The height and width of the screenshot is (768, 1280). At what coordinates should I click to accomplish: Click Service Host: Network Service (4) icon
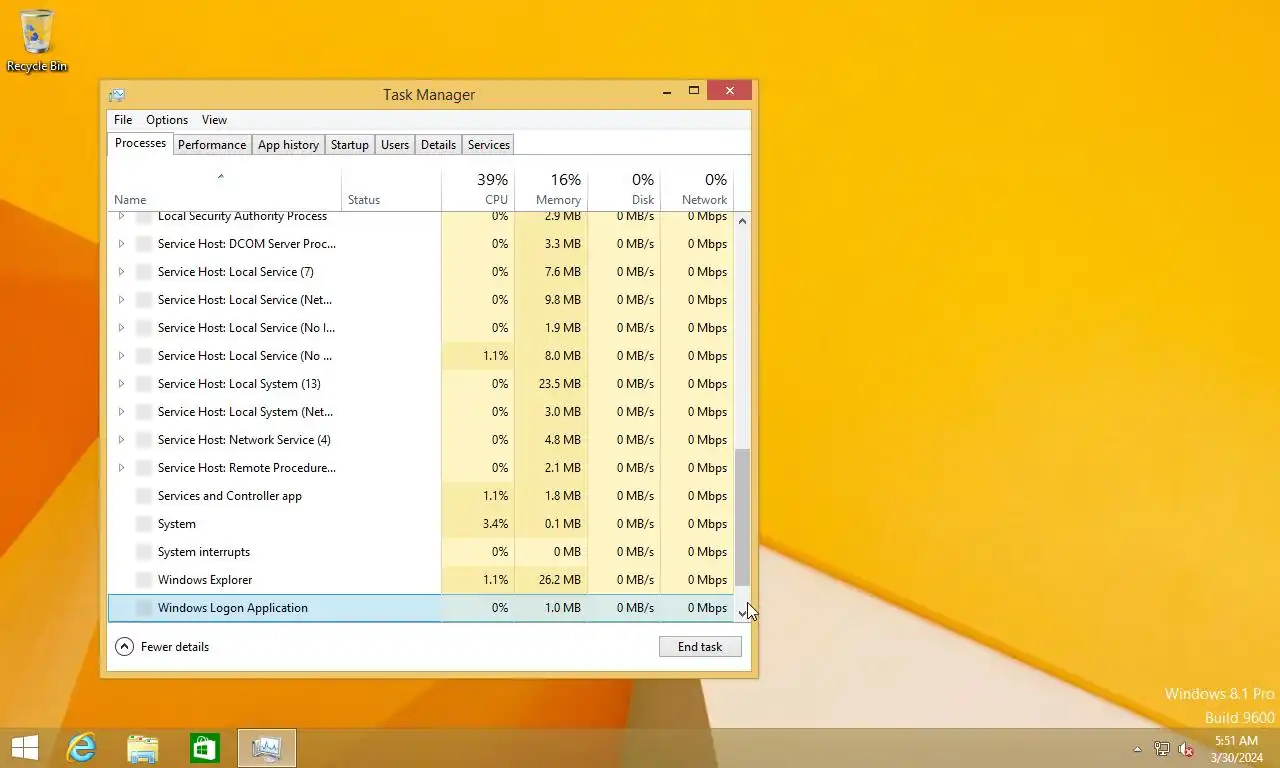(144, 440)
